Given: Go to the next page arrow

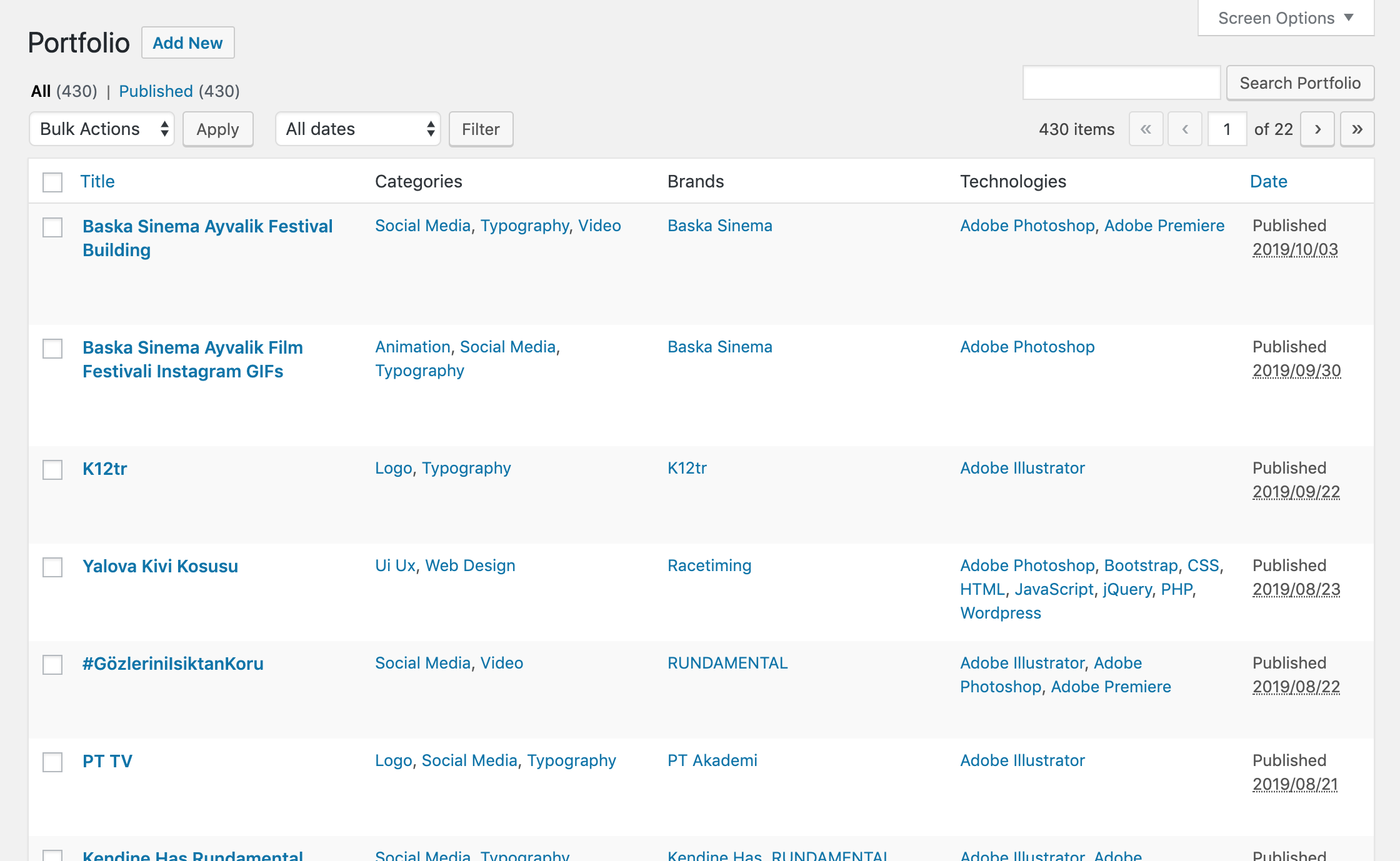Looking at the screenshot, I should 1317,129.
